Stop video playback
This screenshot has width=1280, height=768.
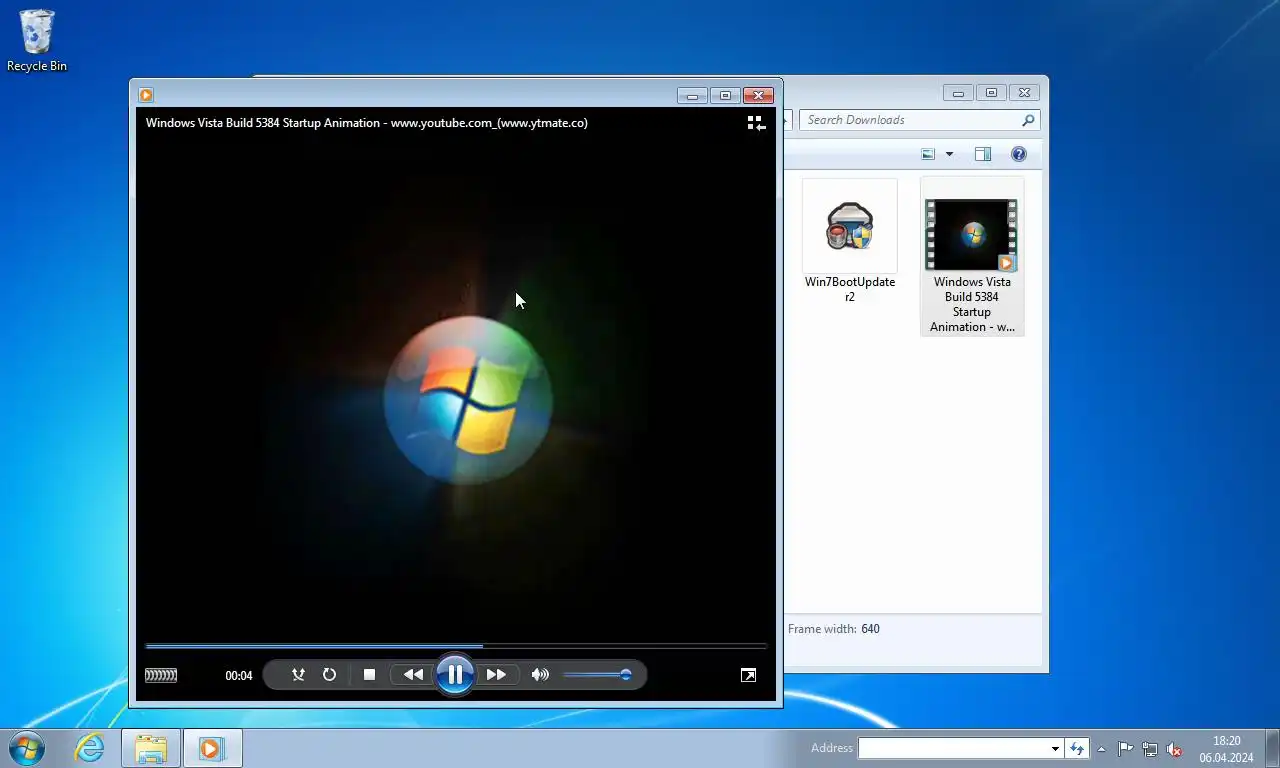tap(369, 675)
